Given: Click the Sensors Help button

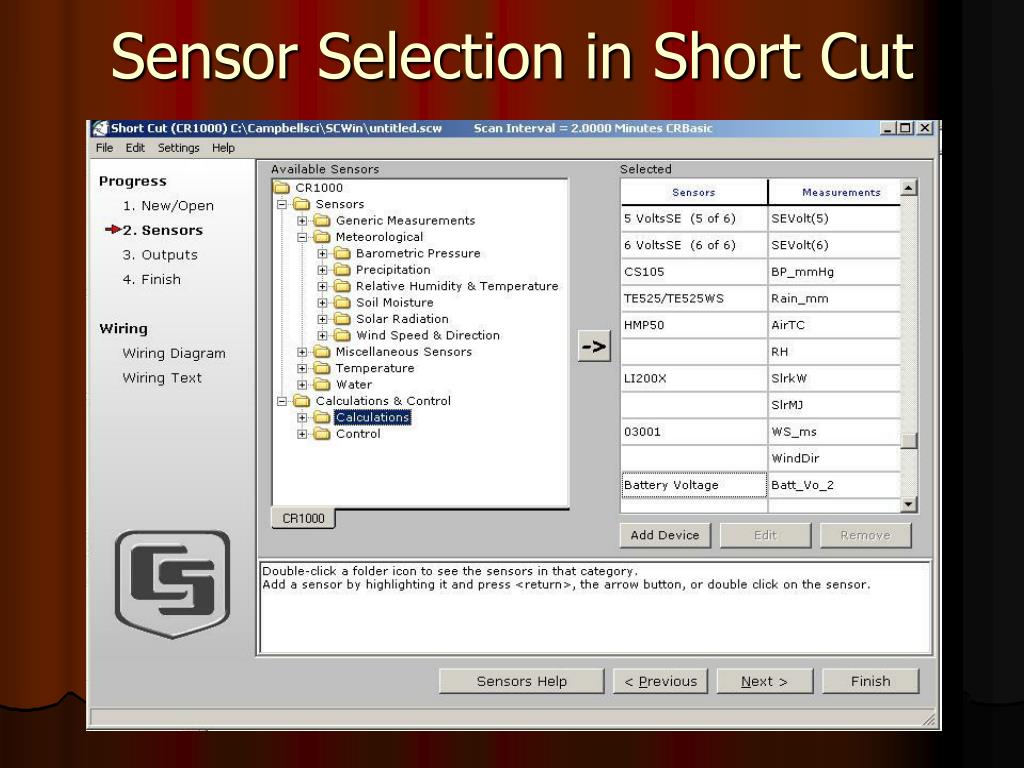Looking at the screenshot, I should click(522, 681).
